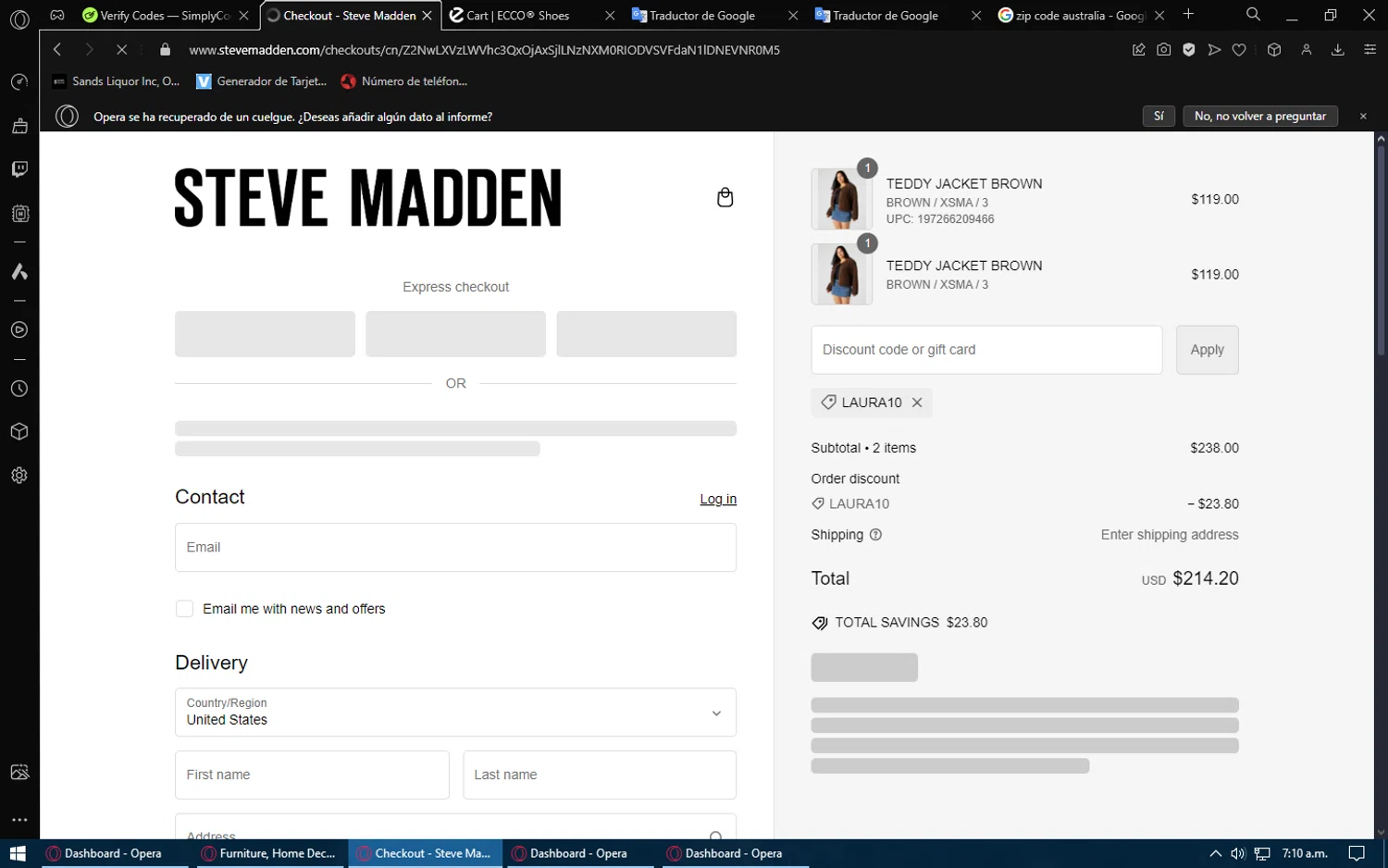Open the Opera sidebar player icon
The width and height of the screenshot is (1388, 868).
19,330
